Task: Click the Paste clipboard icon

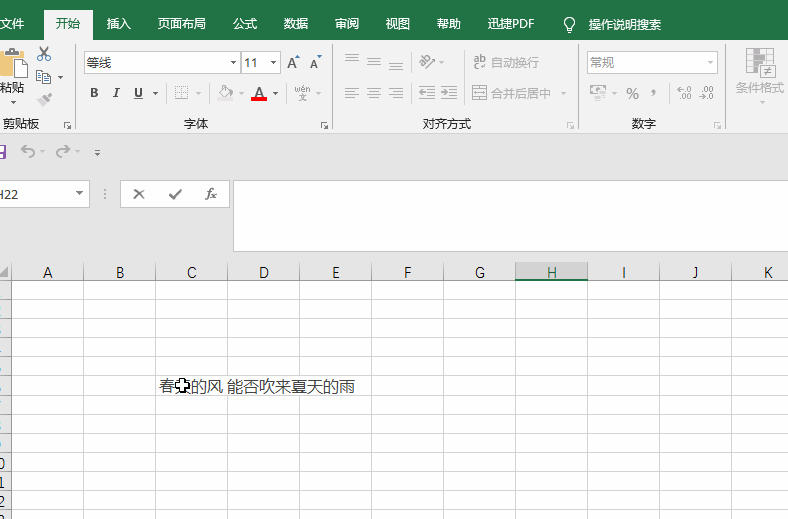Action: tap(14, 63)
